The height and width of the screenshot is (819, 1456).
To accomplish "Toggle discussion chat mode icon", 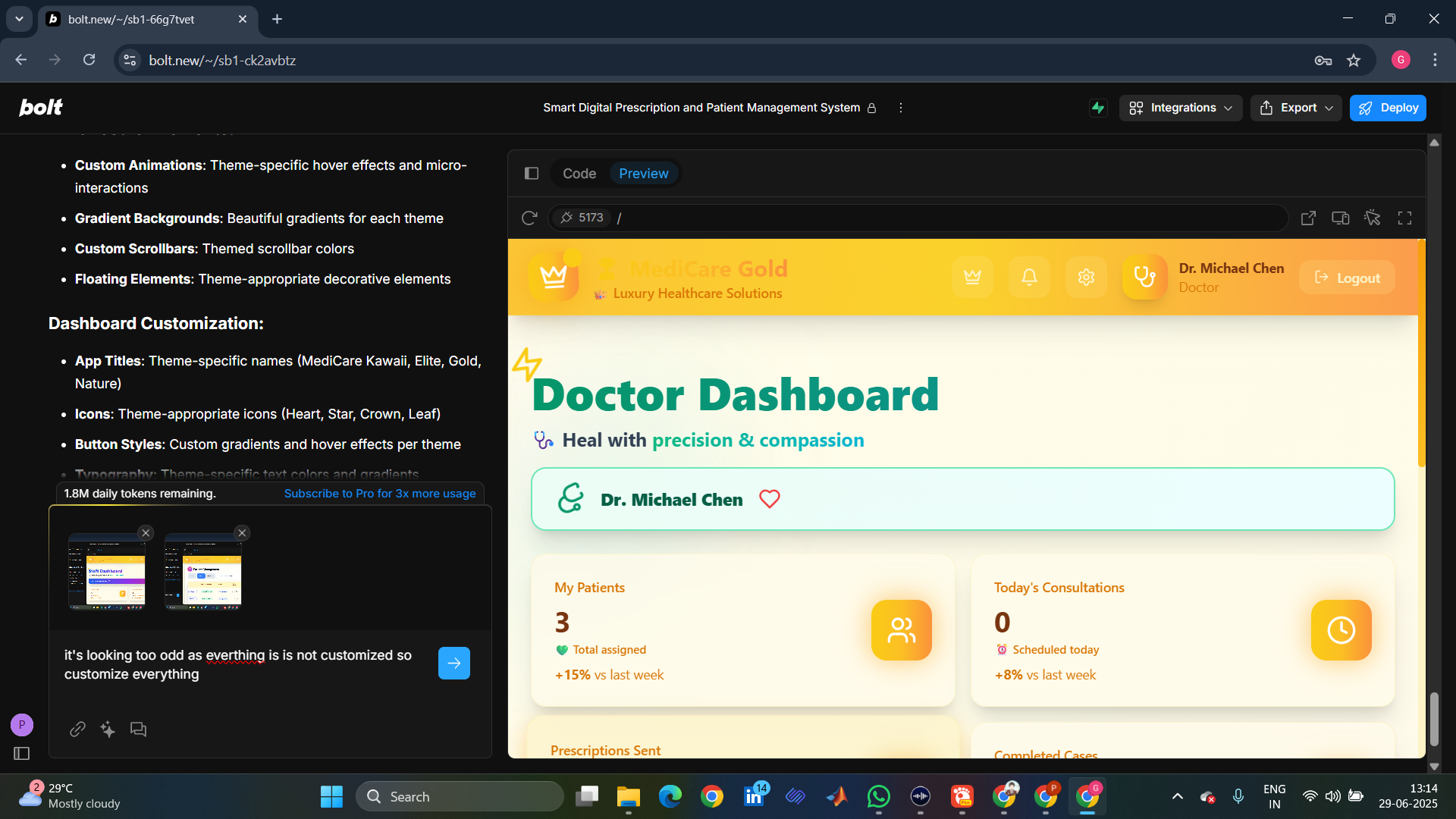I will pos(138,730).
